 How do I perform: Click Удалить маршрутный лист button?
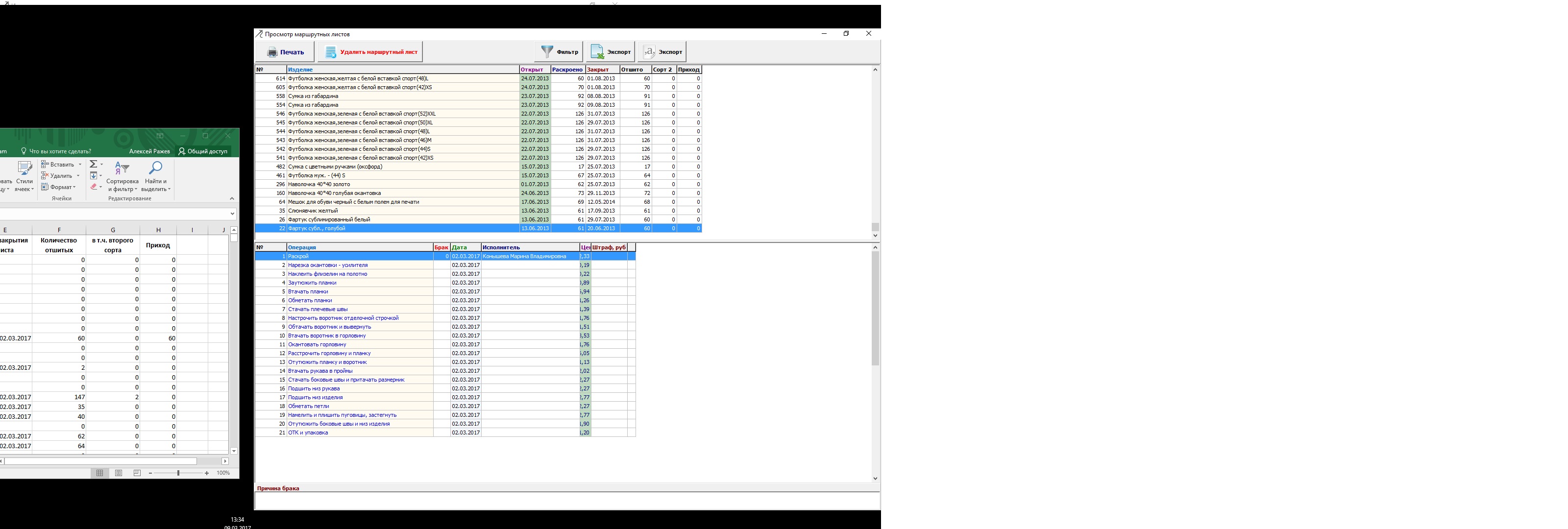pyautogui.click(x=371, y=52)
